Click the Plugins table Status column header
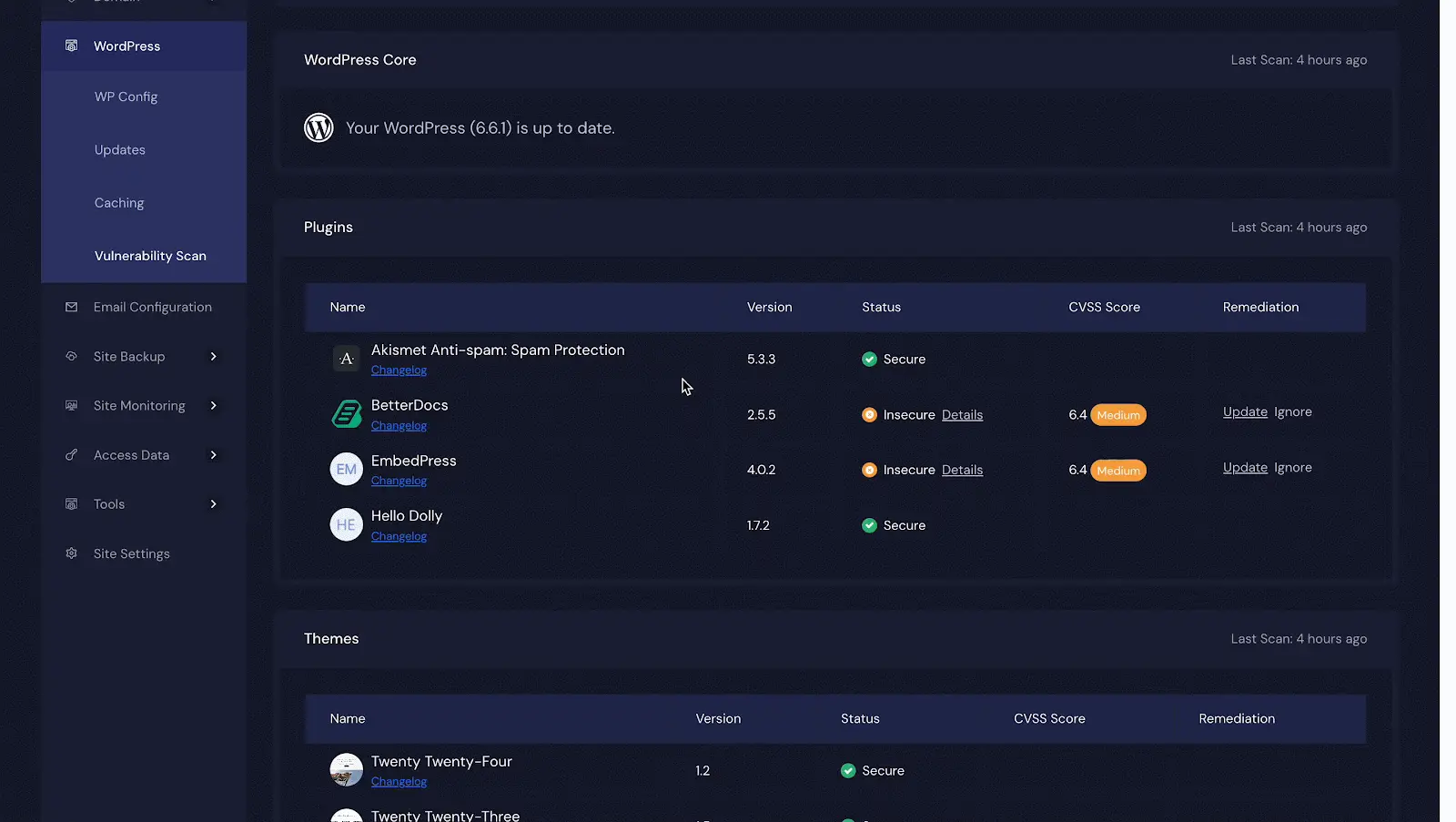This screenshot has width=1456, height=822. (x=881, y=307)
